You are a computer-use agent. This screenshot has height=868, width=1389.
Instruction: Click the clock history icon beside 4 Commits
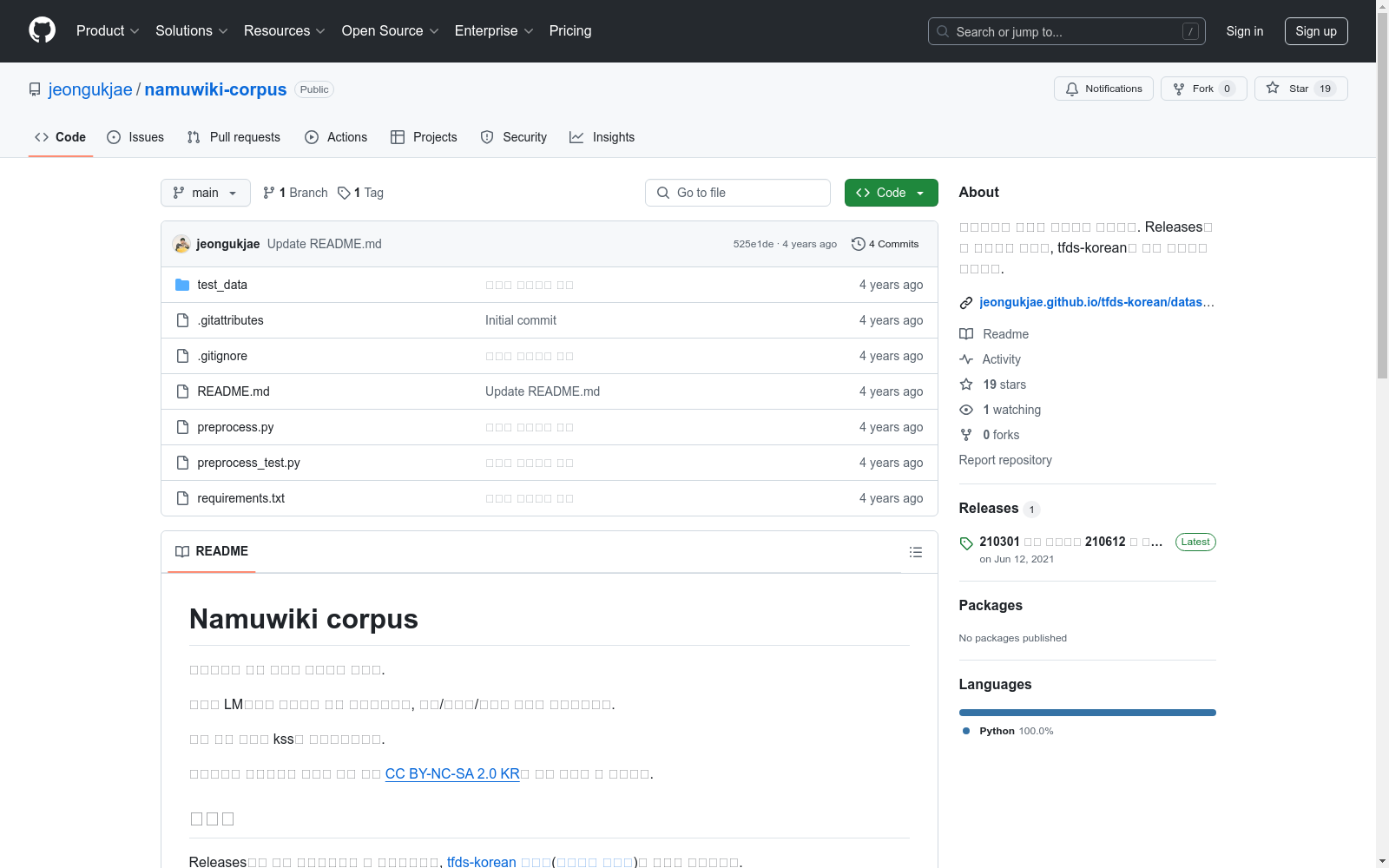pyautogui.click(x=859, y=244)
